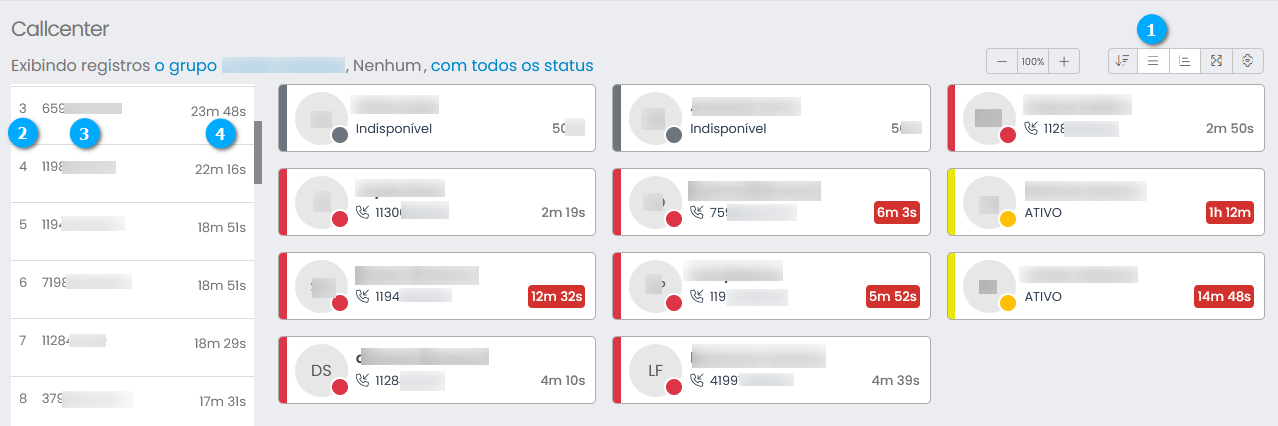This screenshot has height=426, width=1278.
Task: Click the phone icon on 2m 50s card
Action: [x=1032, y=128]
